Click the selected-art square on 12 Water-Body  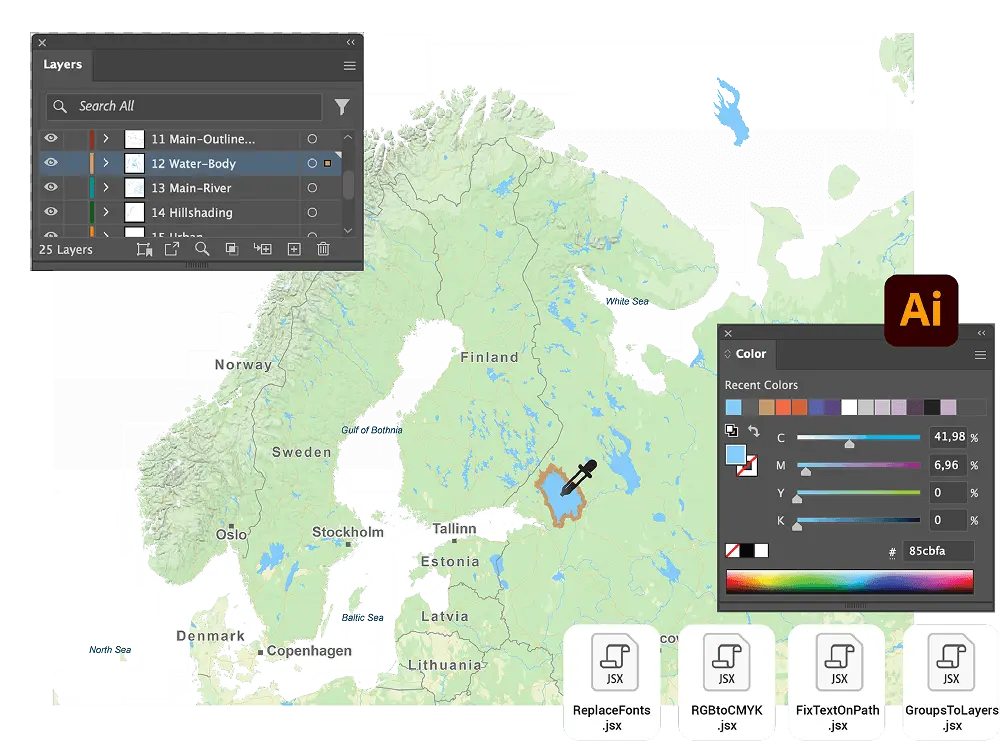[328, 164]
